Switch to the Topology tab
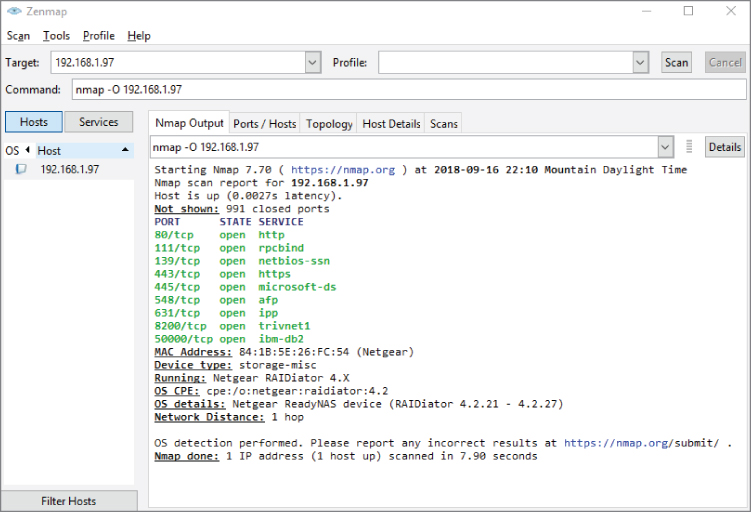This screenshot has width=751, height=512. (329, 124)
